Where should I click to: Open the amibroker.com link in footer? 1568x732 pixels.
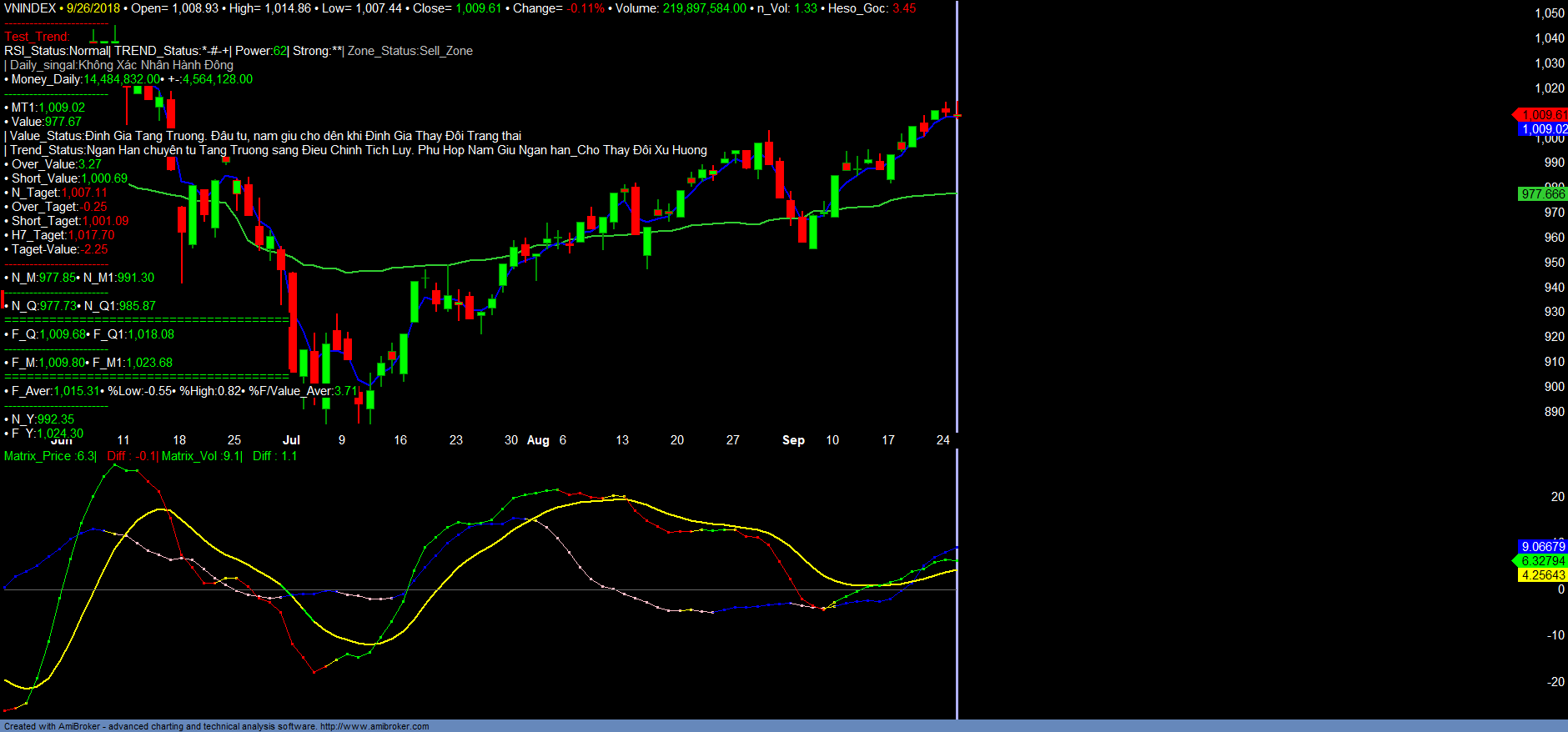click(x=374, y=726)
